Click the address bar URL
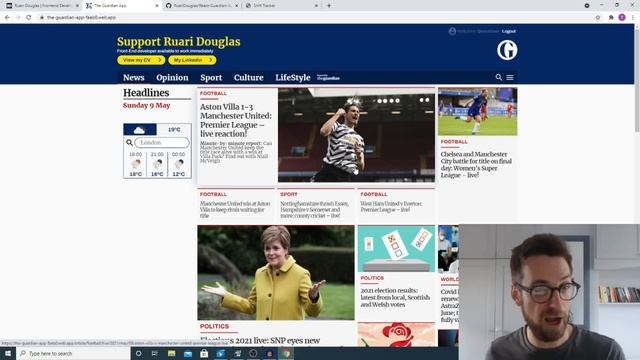640x360 pixels. point(82,18)
